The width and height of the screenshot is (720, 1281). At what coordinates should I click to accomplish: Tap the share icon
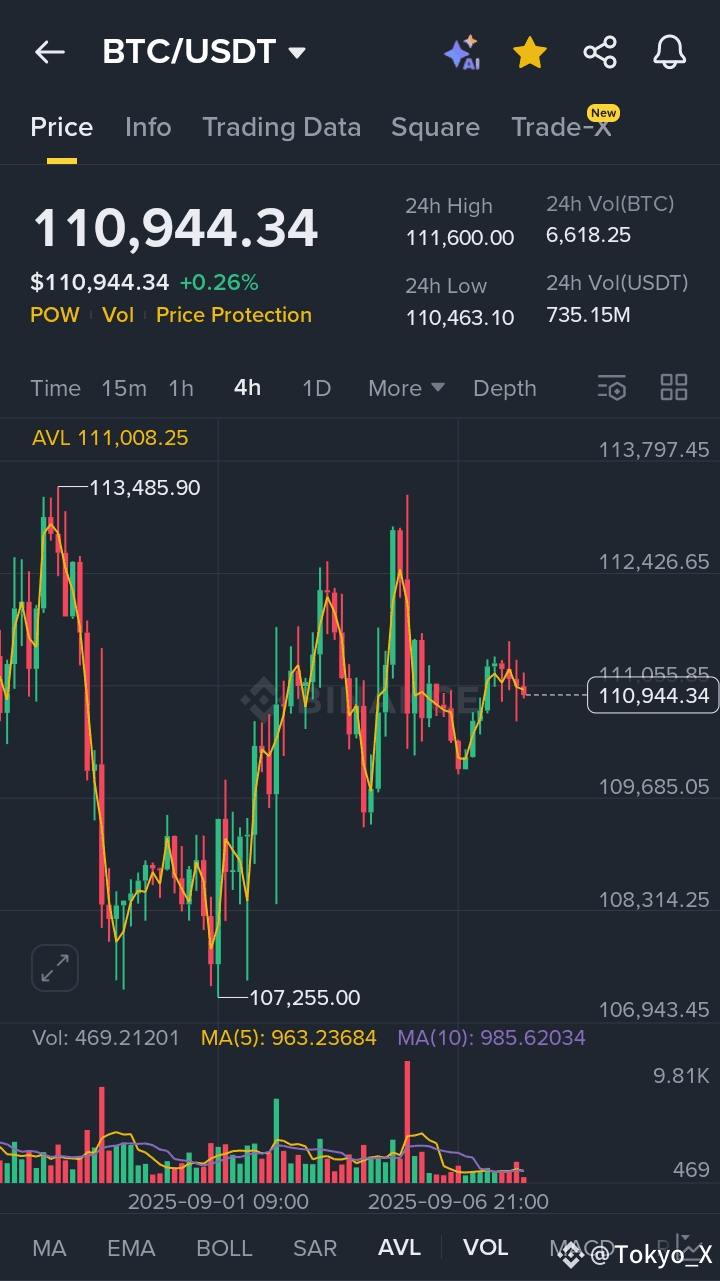coord(600,53)
